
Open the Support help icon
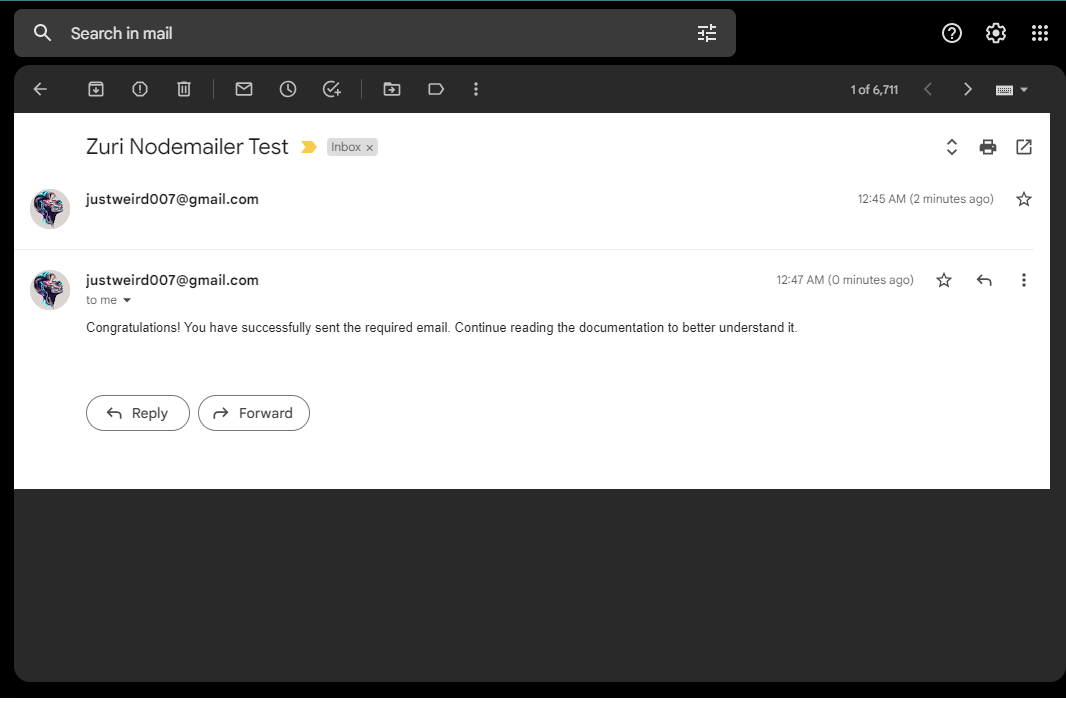[952, 33]
